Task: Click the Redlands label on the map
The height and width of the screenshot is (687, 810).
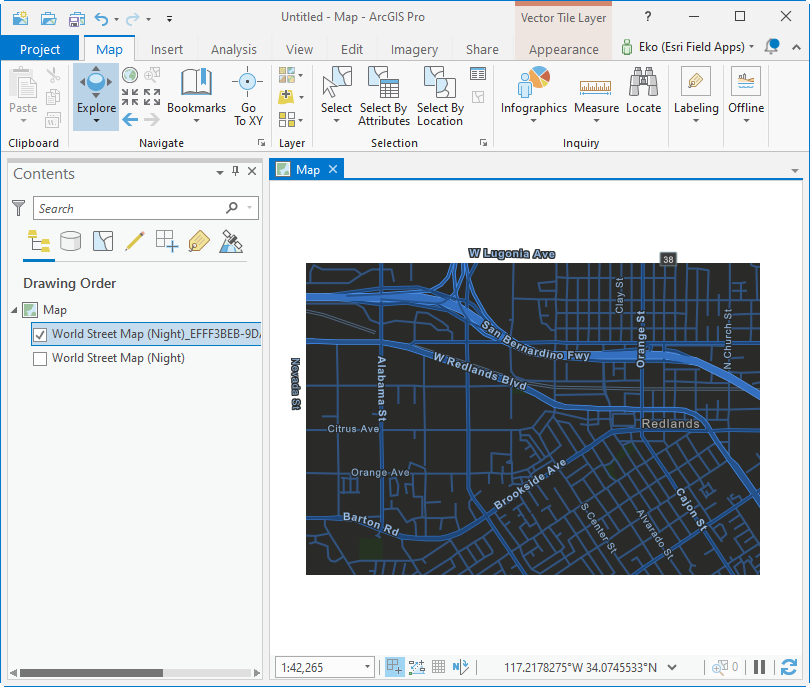Action: tap(670, 424)
